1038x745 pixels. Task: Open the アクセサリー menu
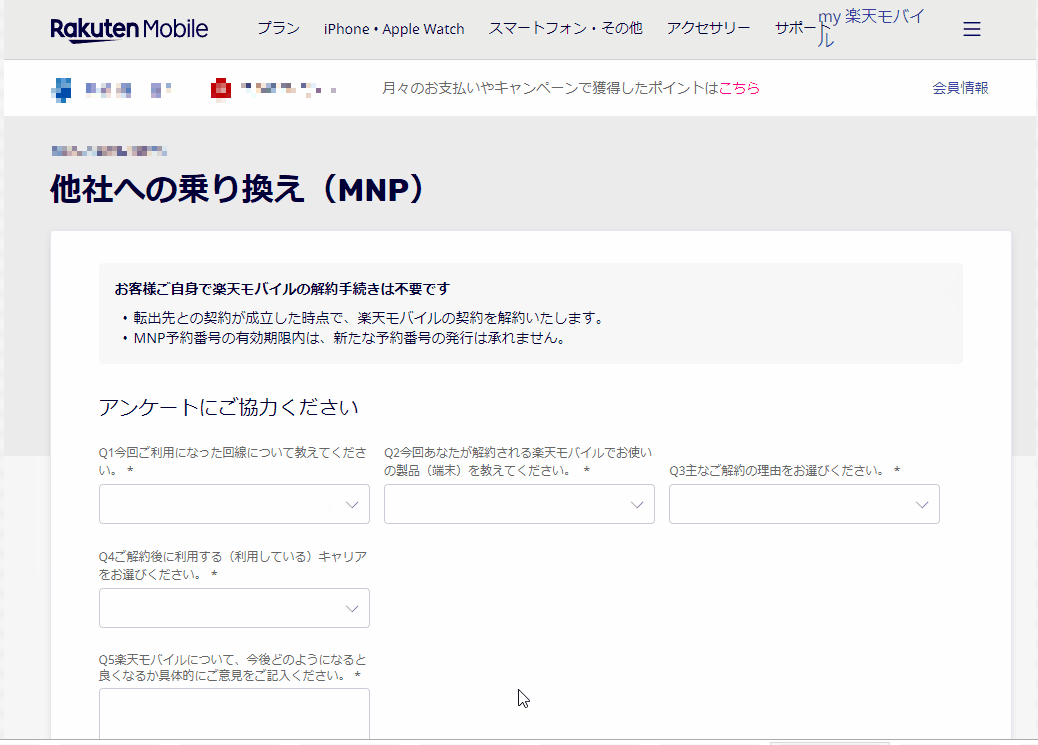pyautogui.click(x=708, y=28)
